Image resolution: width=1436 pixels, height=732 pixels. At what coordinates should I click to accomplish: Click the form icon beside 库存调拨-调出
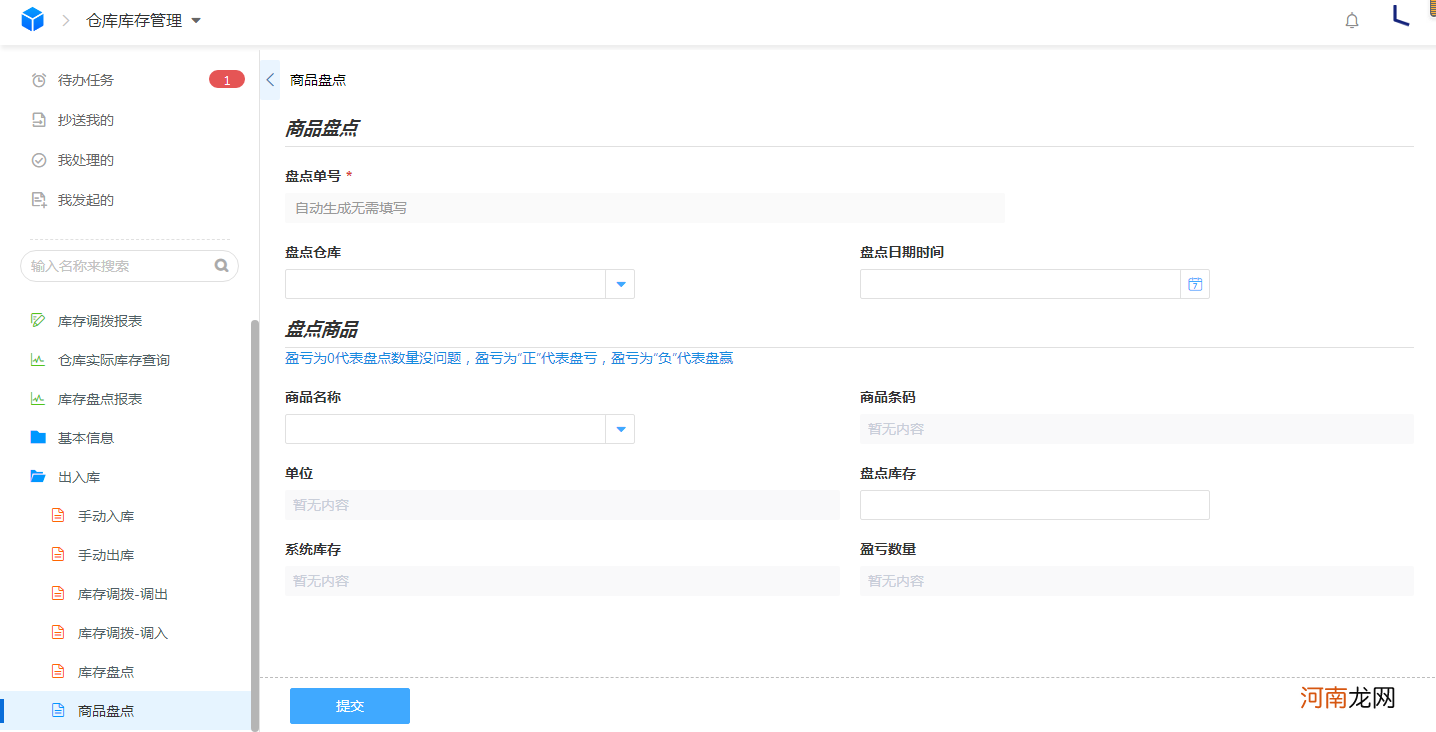click(58, 594)
